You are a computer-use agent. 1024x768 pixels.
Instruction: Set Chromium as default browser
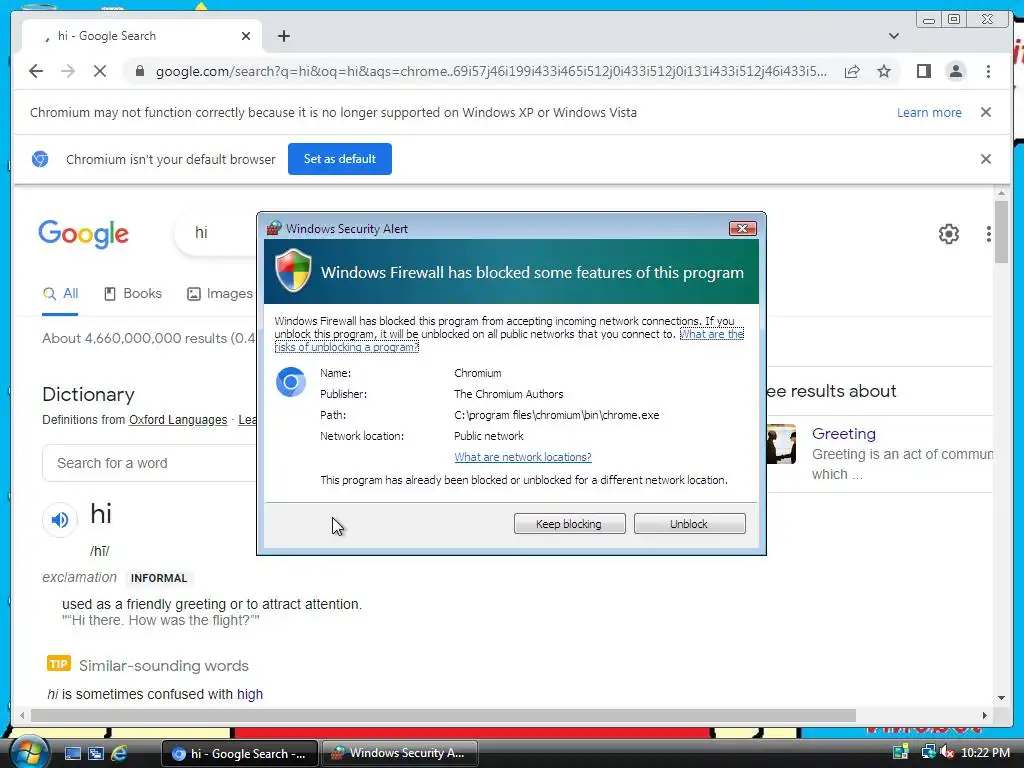point(340,159)
